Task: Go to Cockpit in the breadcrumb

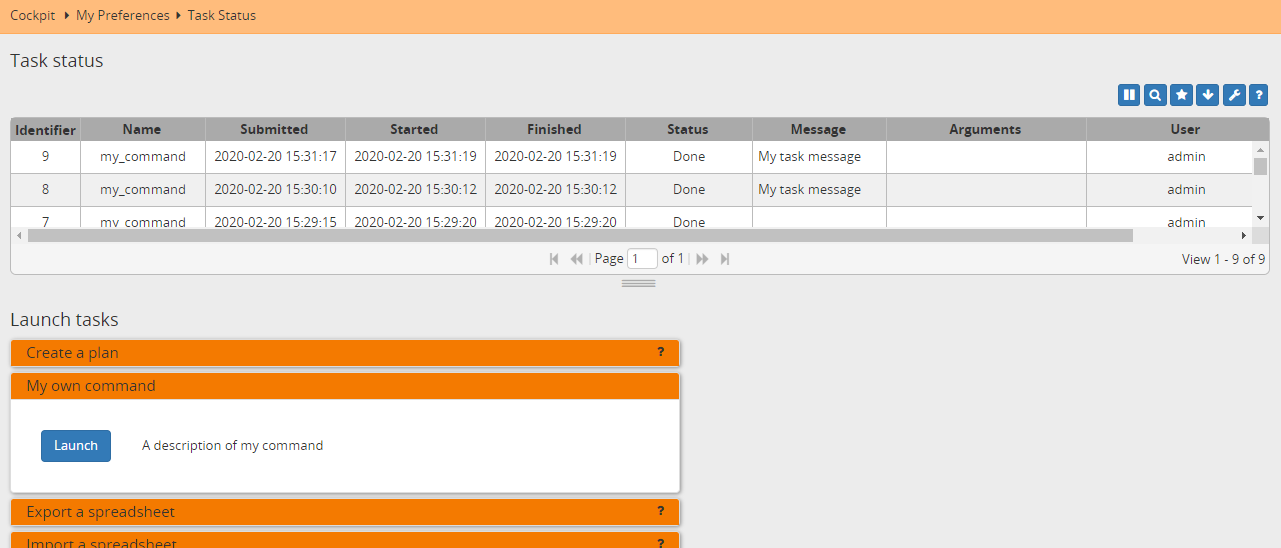Action: click(32, 16)
